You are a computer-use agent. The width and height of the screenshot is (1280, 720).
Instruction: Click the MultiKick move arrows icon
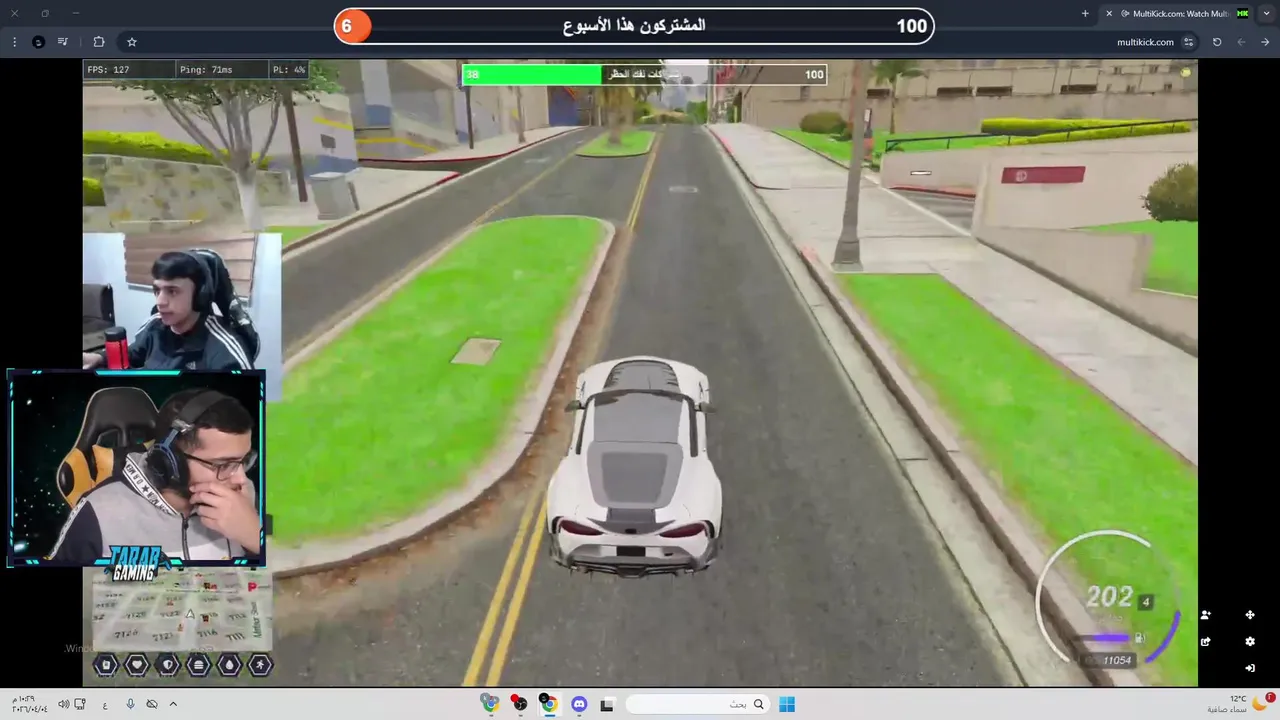(x=1250, y=615)
